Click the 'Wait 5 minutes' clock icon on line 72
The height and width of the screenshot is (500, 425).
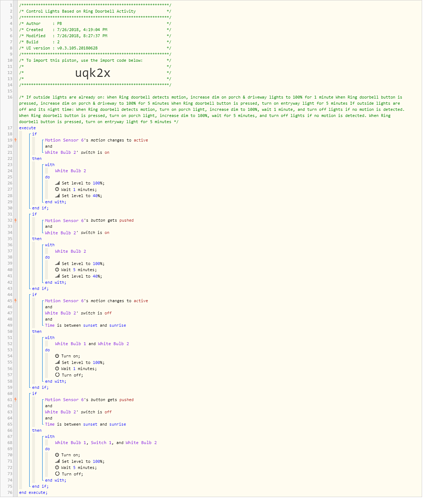57,468
